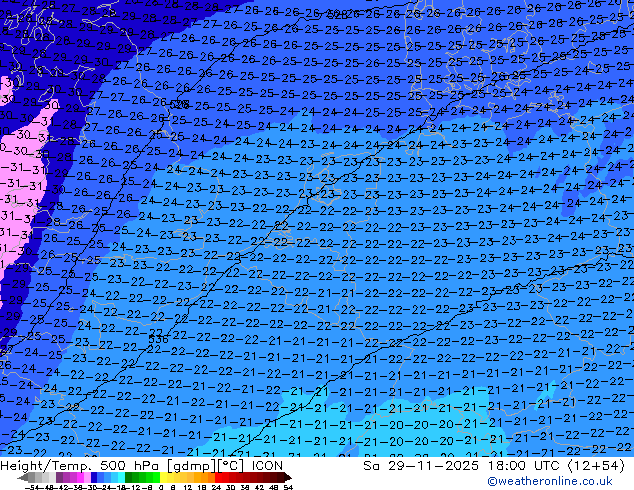Screen dimensions: 634x490
Task: Click the '536' height contour label
Action: coord(158,339)
